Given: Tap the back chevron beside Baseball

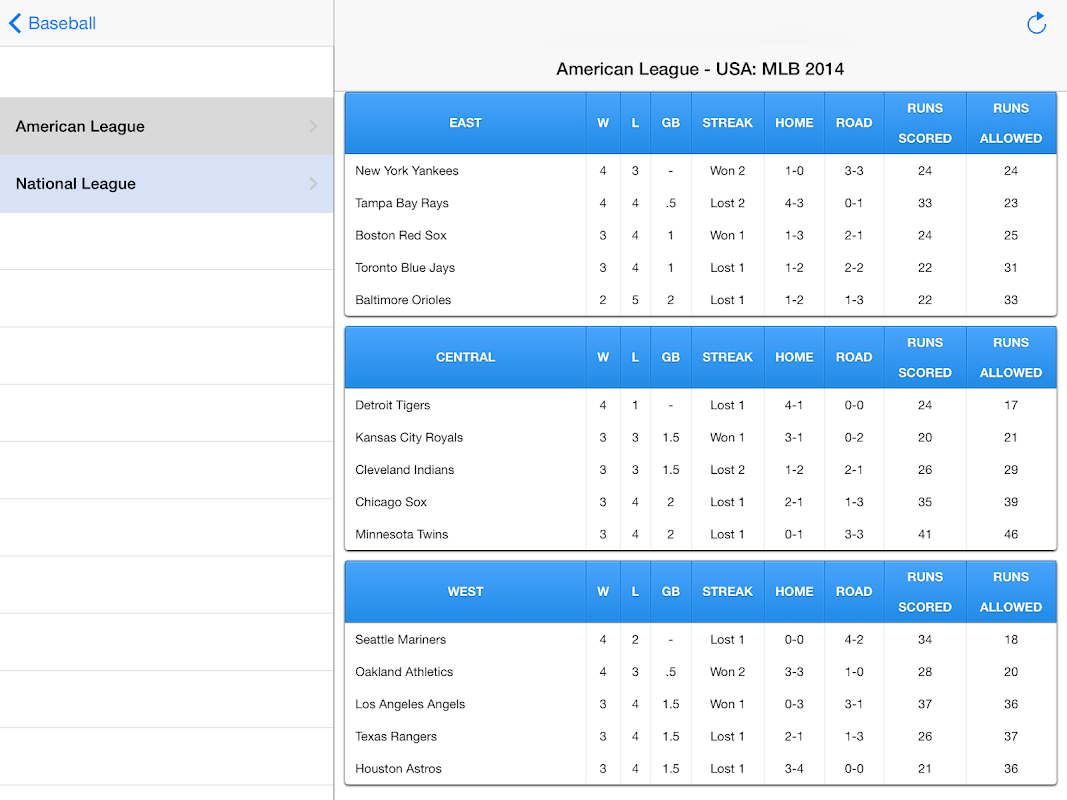Looking at the screenshot, I should (15, 23).
